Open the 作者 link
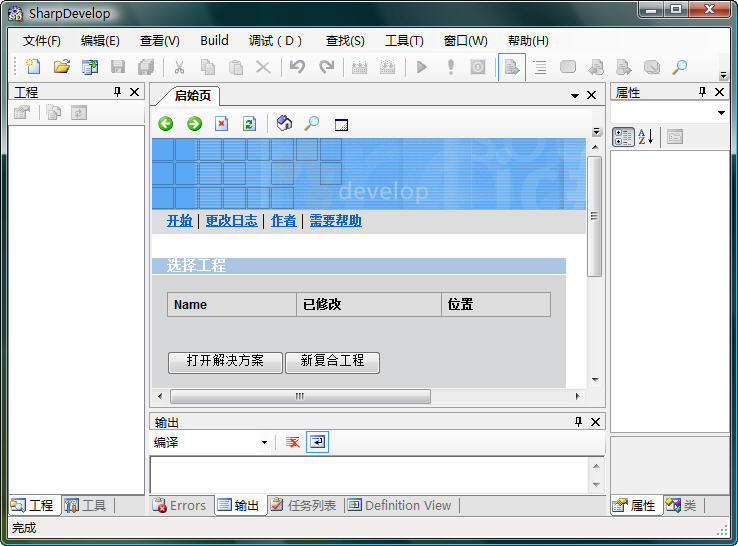 (283, 220)
